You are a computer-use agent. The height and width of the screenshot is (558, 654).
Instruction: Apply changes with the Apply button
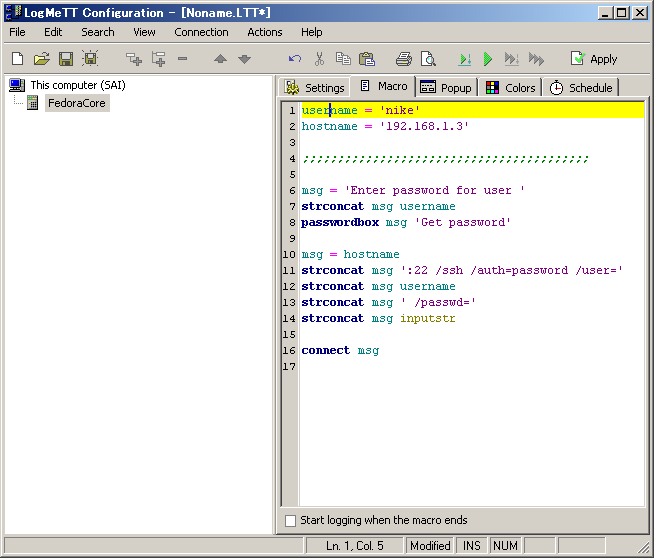(x=594, y=59)
